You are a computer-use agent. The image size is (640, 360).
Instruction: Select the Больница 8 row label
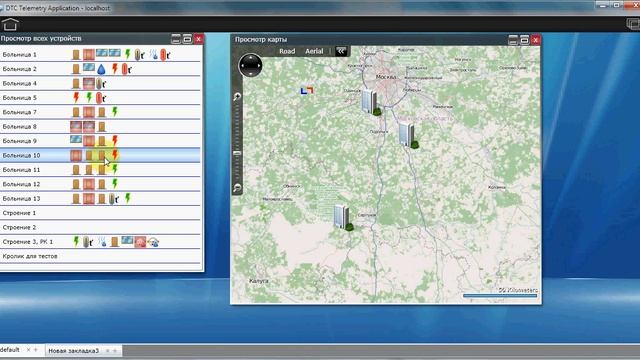coord(19,127)
